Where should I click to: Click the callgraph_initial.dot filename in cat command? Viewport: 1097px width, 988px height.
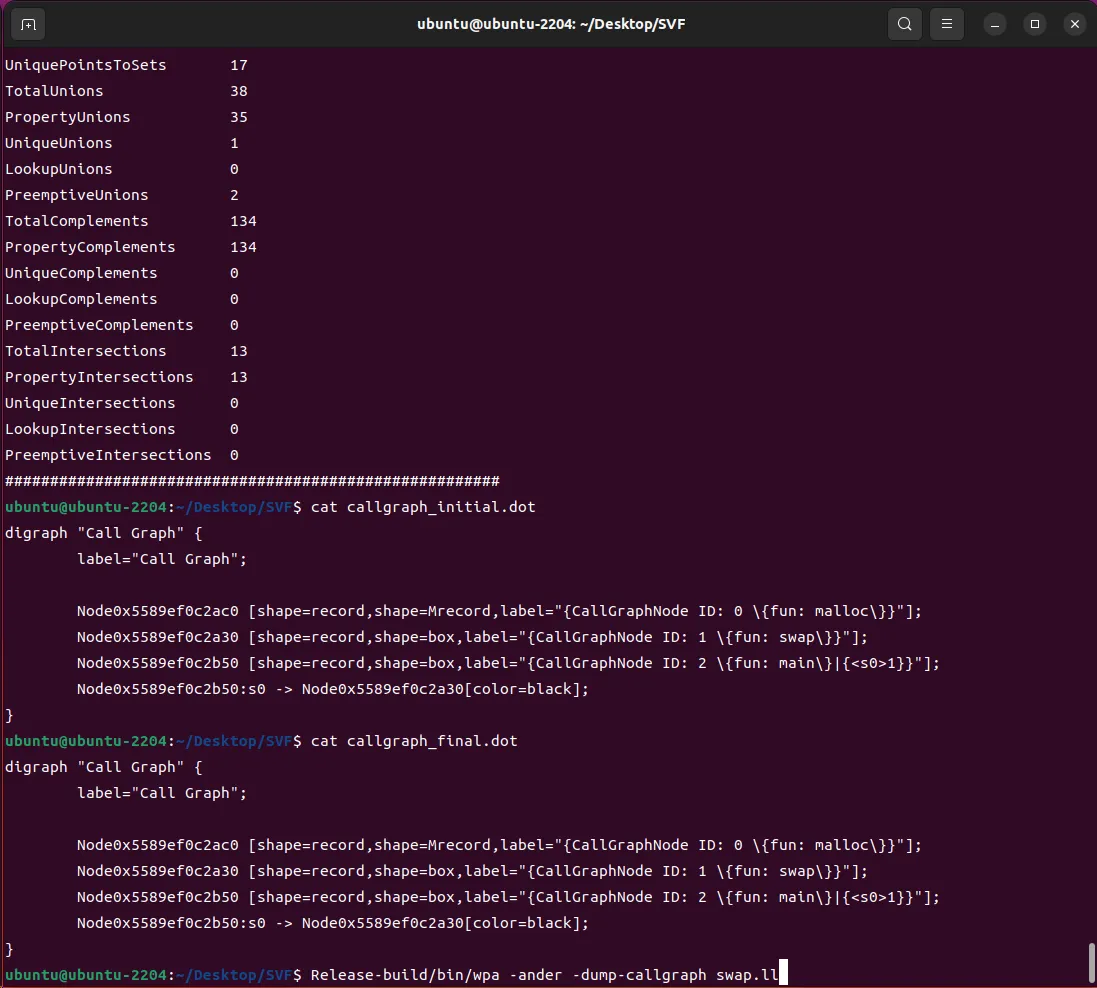click(x=441, y=507)
